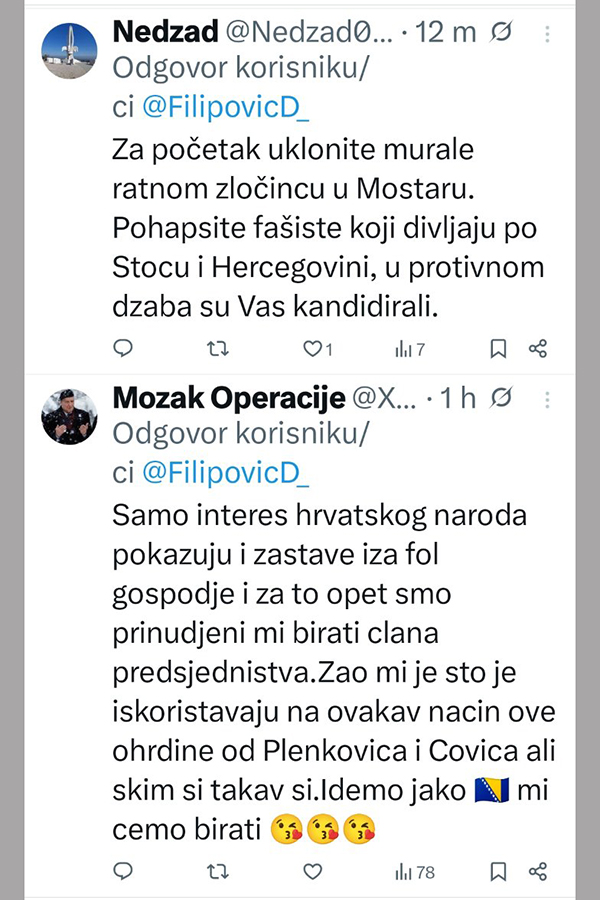Open Mozak Operacije display name link
600x900 pixels.
(226, 399)
